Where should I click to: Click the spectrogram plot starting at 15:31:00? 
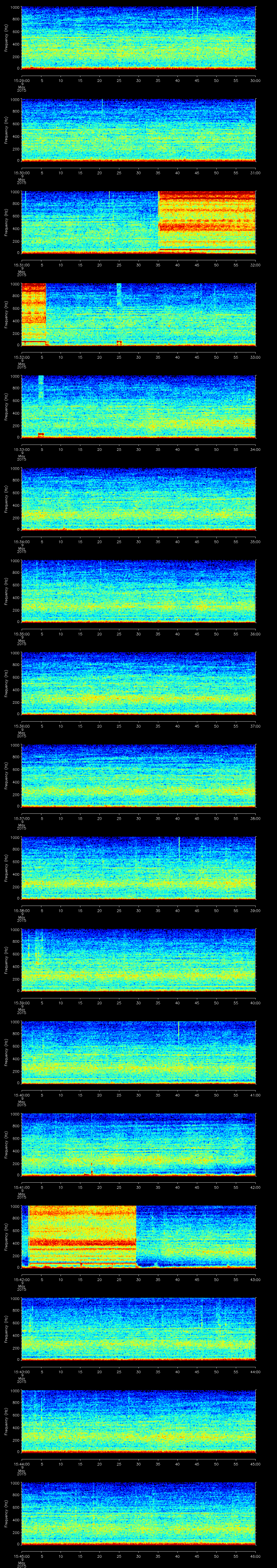point(139,222)
